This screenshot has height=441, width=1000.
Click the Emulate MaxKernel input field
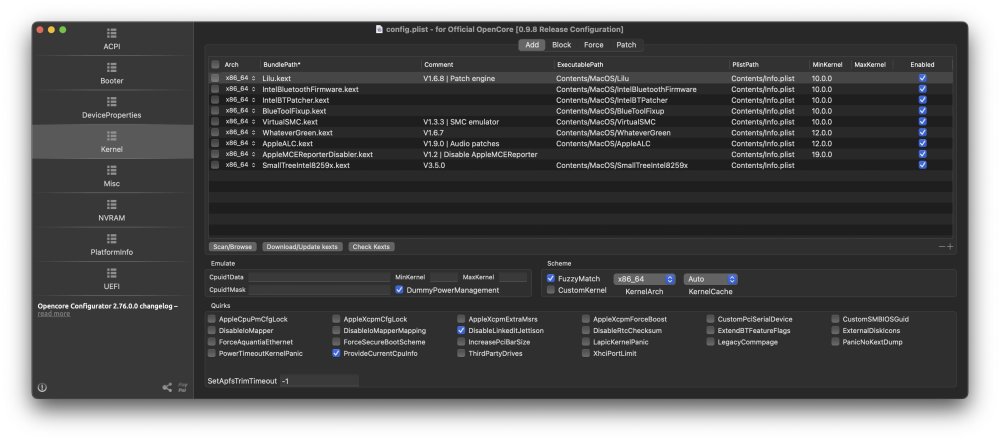(513, 277)
